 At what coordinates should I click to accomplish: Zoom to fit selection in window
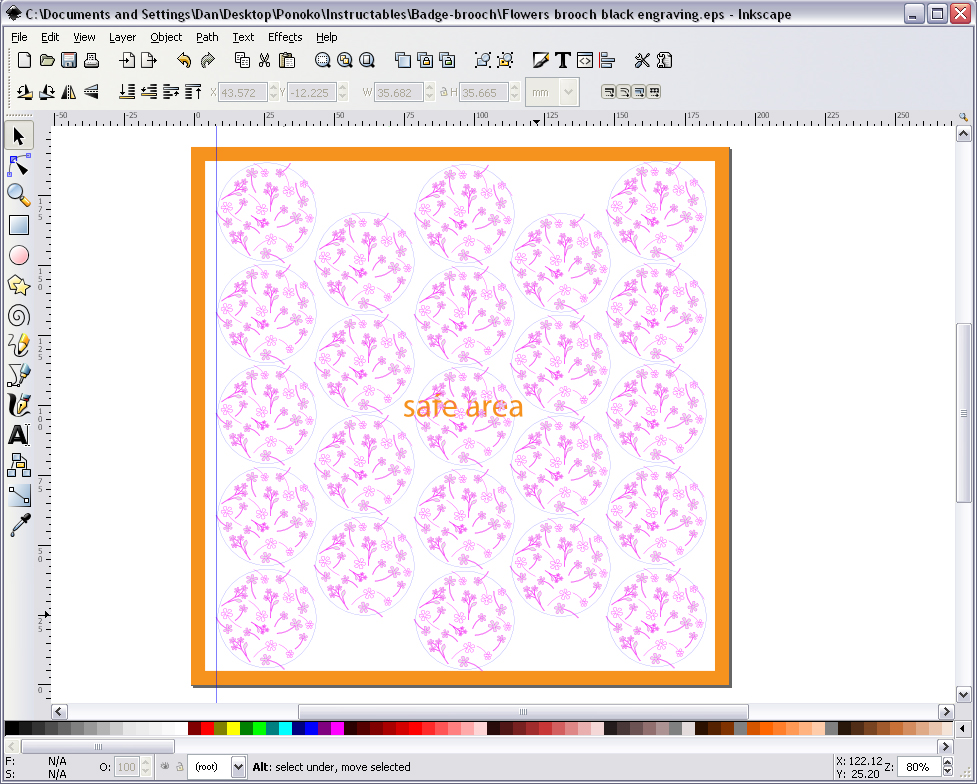coord(322,60)
